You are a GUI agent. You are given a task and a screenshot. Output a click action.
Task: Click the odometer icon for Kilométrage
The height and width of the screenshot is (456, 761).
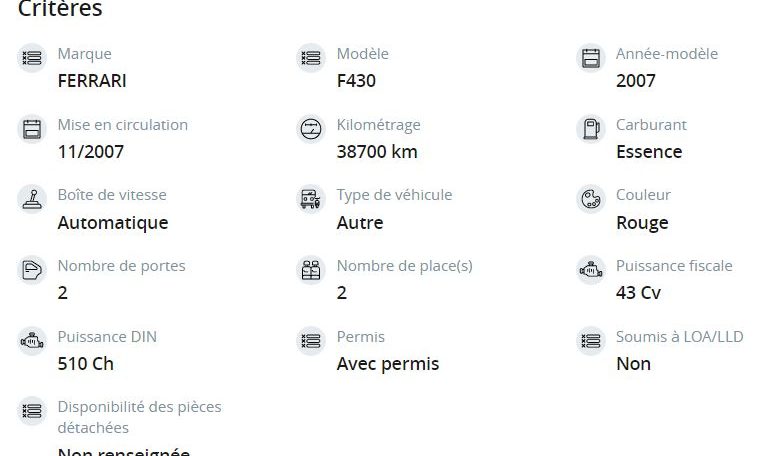pyautogui.click(x=311, y=129)
